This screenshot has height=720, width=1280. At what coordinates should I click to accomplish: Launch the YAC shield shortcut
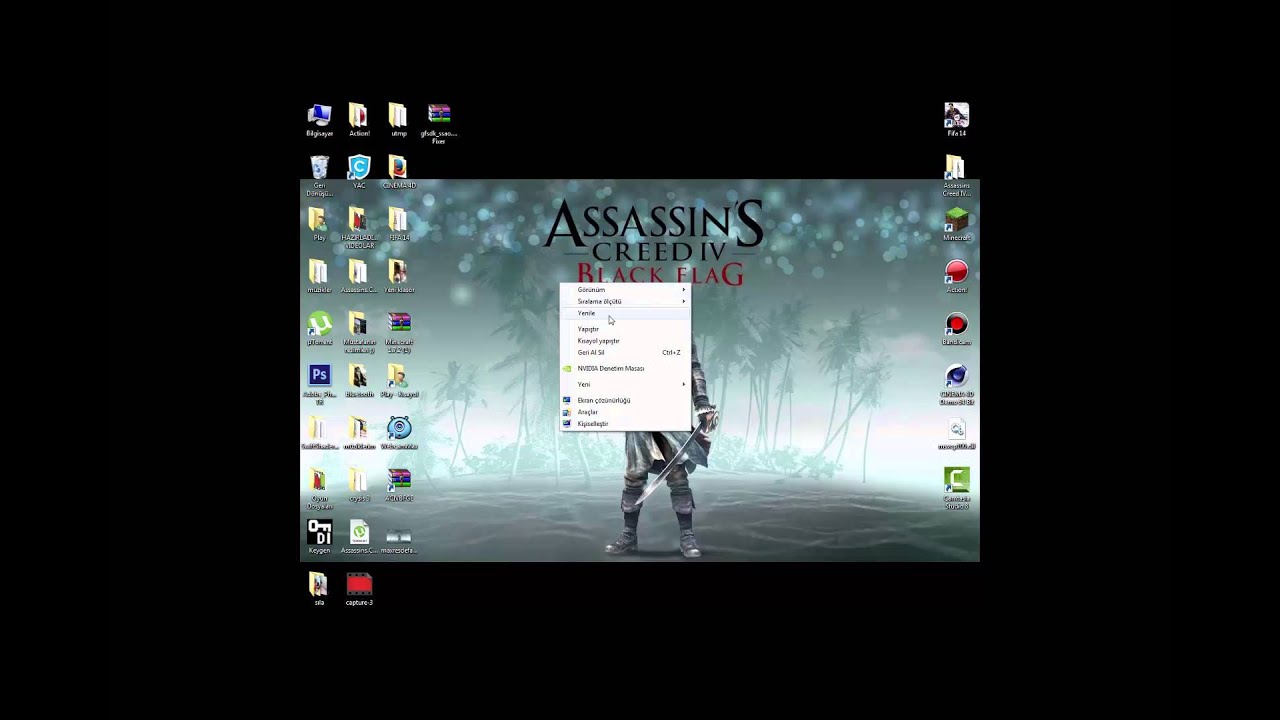[x=359, y=172]
